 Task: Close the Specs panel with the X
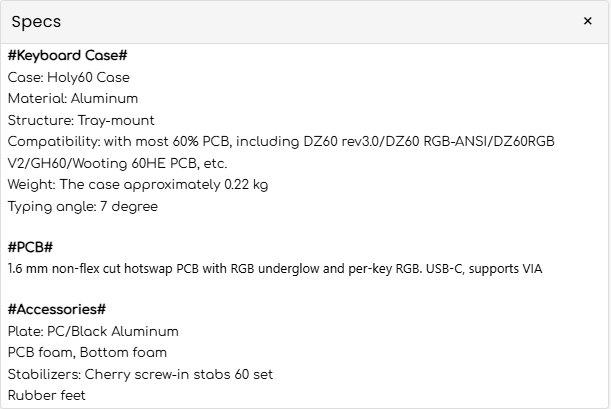pos(587,21)
